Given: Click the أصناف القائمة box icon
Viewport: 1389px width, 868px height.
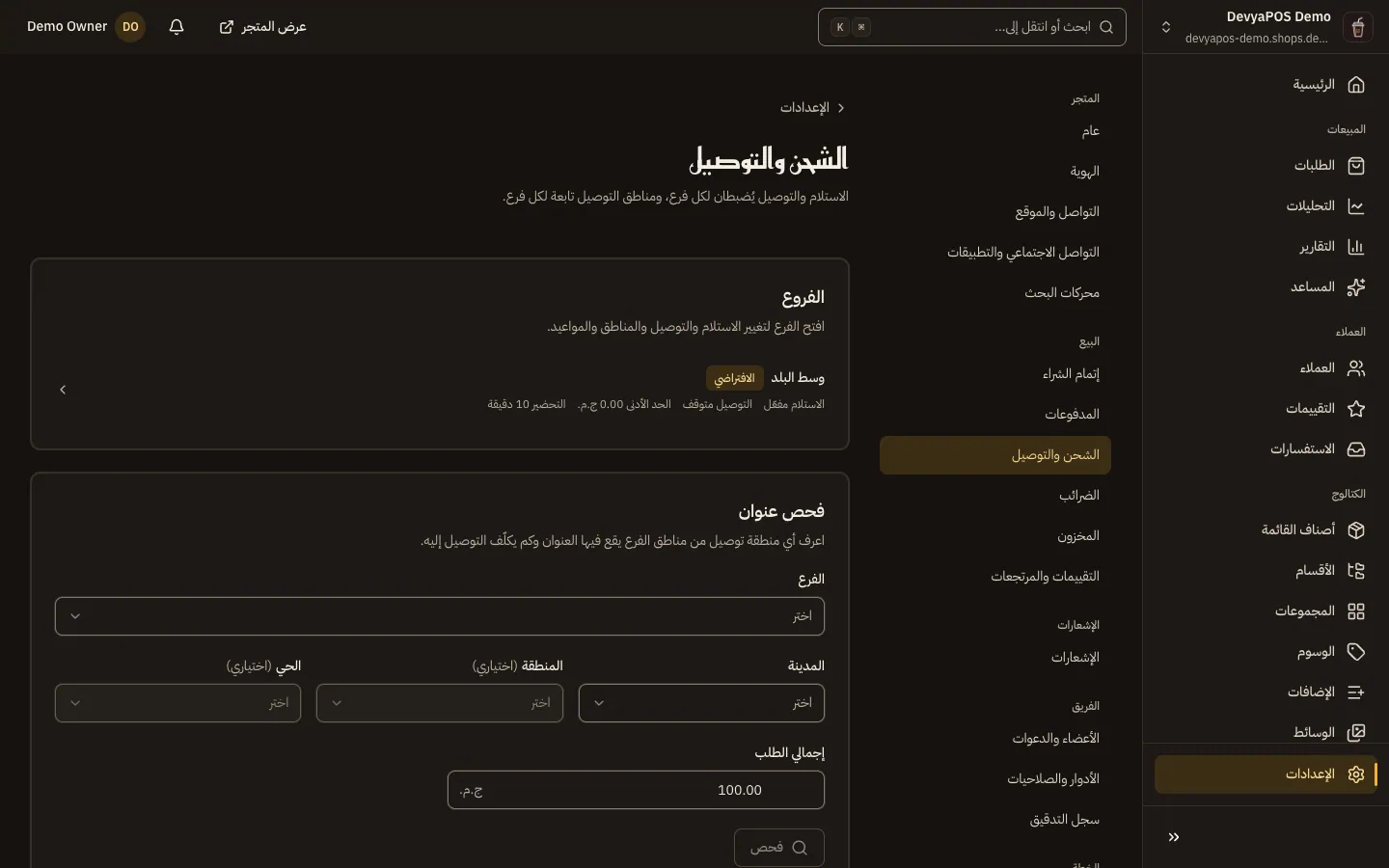Looking at the screenshot, I should 1356,530.
